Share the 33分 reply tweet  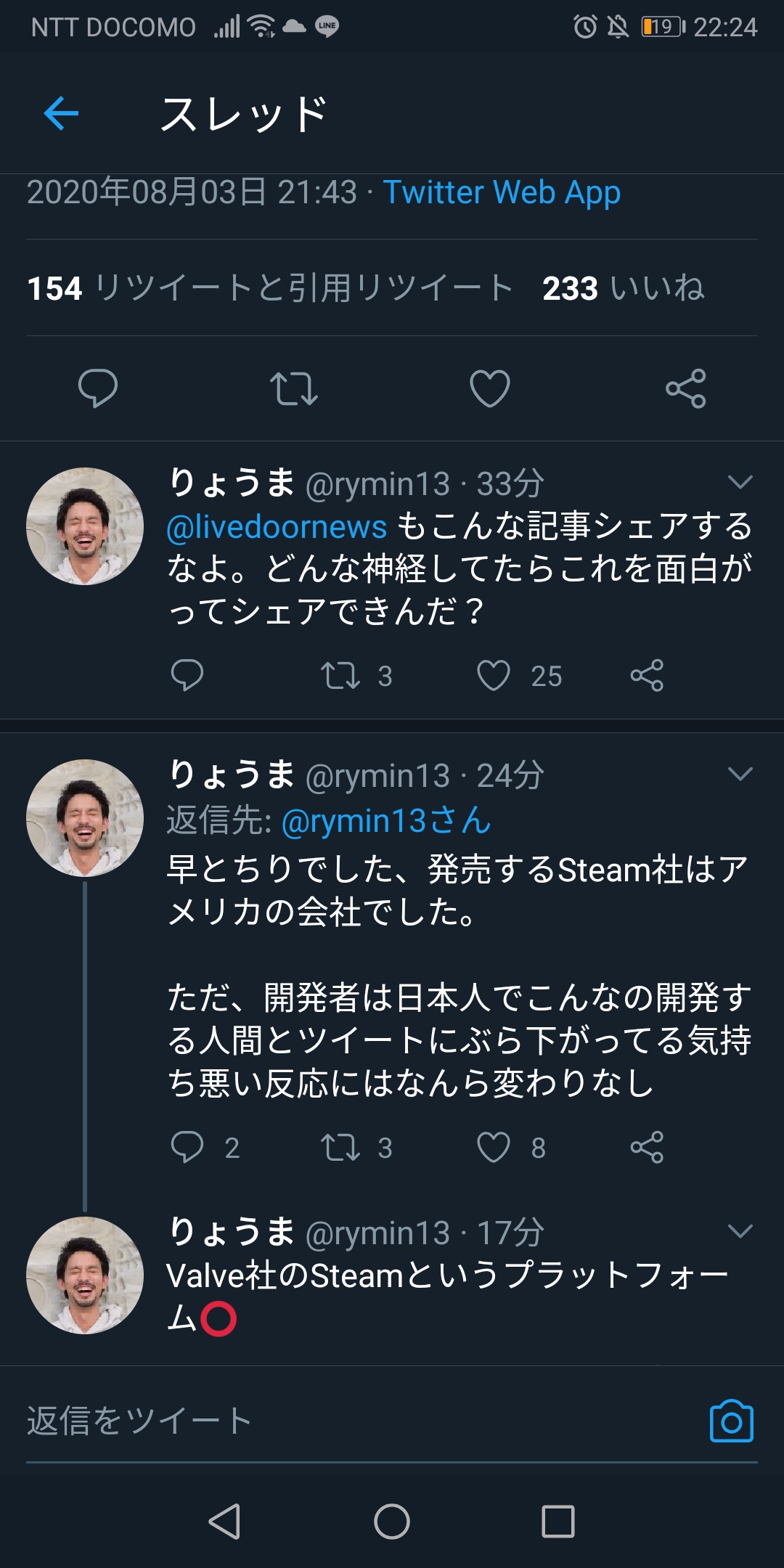pos(647,676)
